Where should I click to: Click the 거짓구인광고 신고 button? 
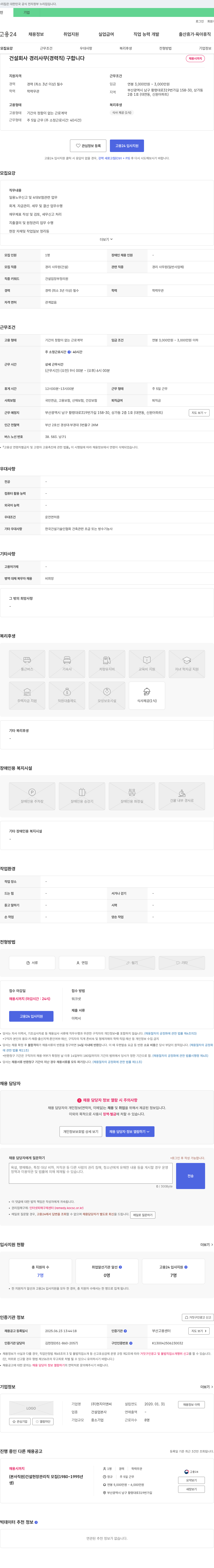pyautogui.click(x=198, y=1317)
